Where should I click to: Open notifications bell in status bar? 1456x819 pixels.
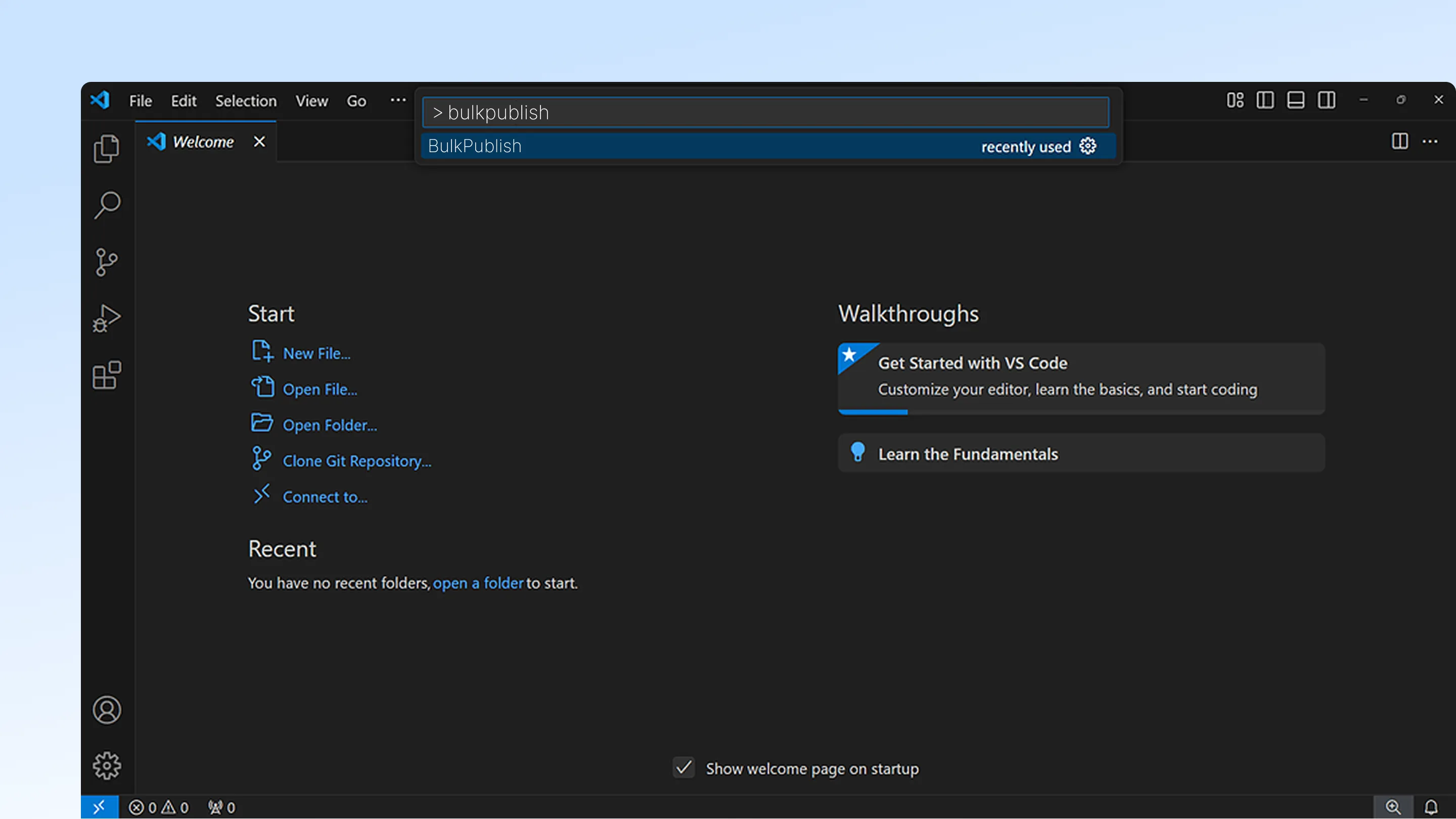coord(1431,806)
